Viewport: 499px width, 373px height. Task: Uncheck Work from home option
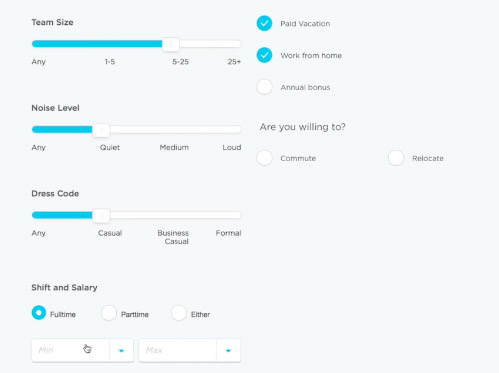(x=264, y=55)
